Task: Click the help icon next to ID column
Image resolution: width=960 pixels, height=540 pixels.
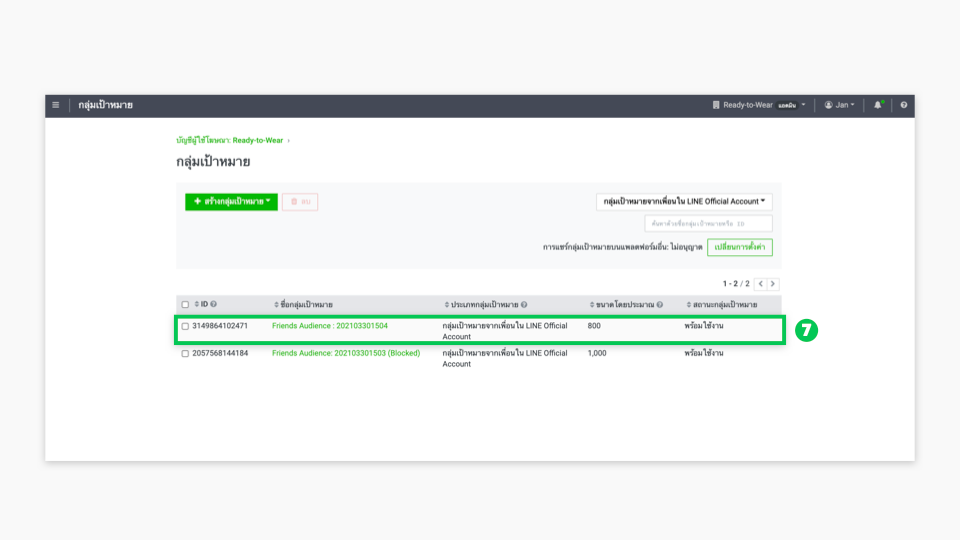Action: 214,304
